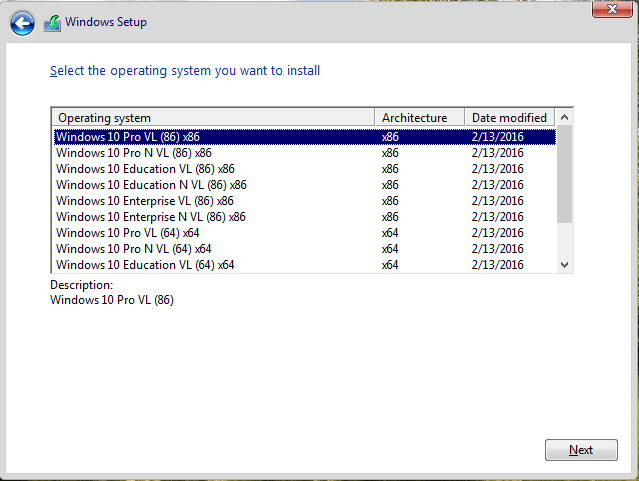The width and height of the screenshot is (639, 481).
Task: Click the Windows Setup title icon
Action: (52, 23)
